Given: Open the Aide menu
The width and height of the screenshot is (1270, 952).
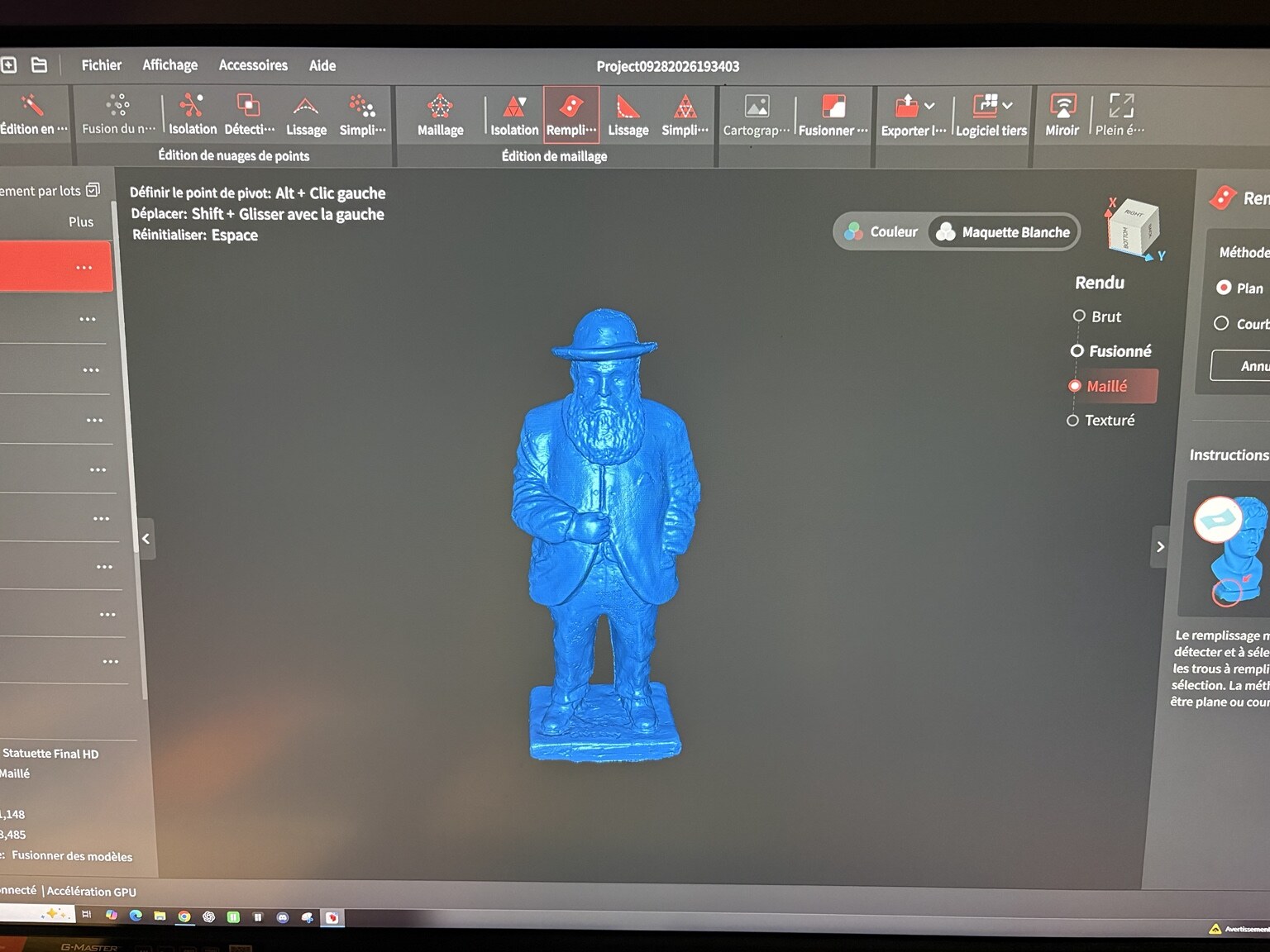Looking at the screenshot, I should (x=322, y=65).
